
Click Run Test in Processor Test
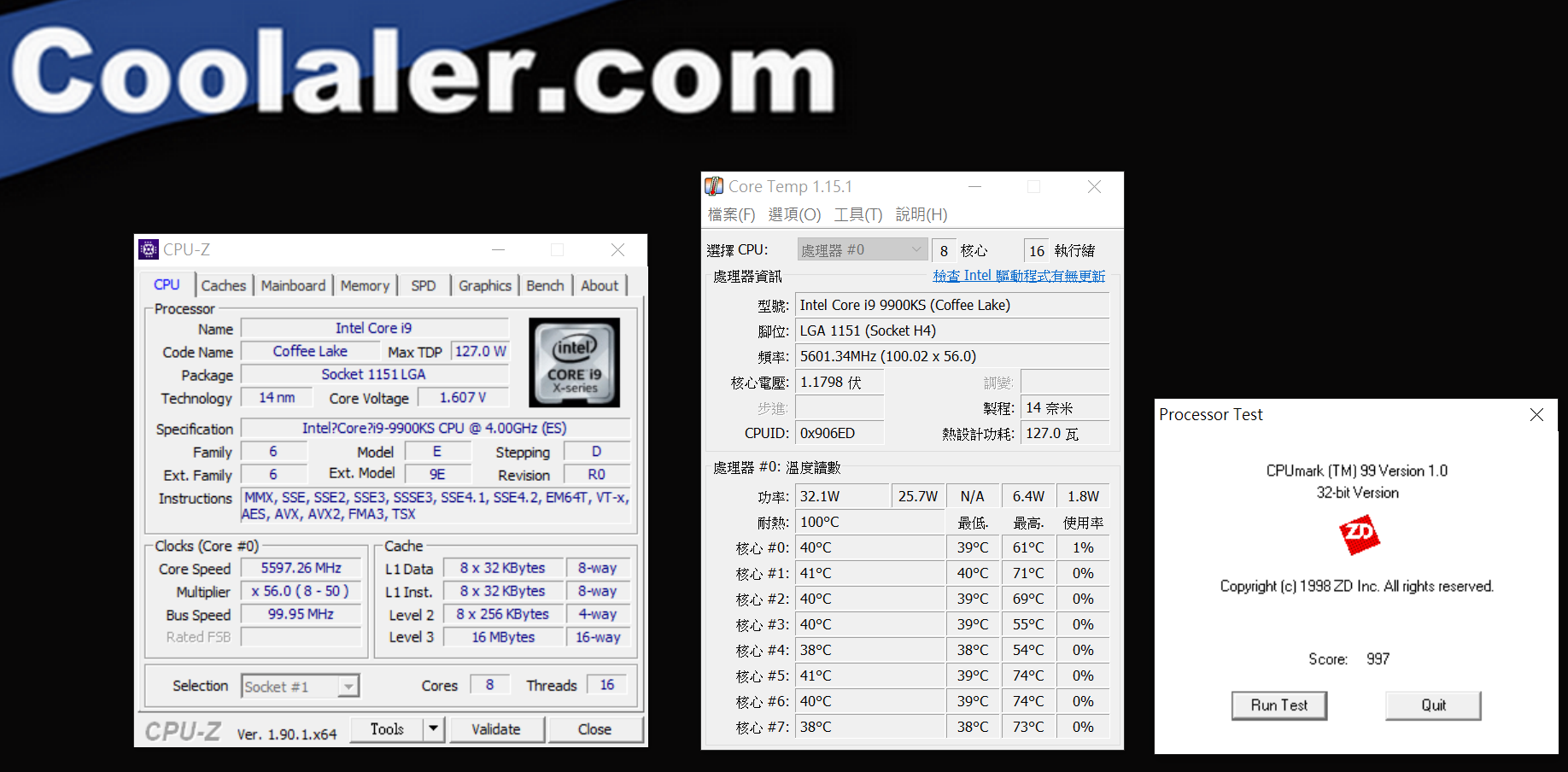(x=1278, y=705)
